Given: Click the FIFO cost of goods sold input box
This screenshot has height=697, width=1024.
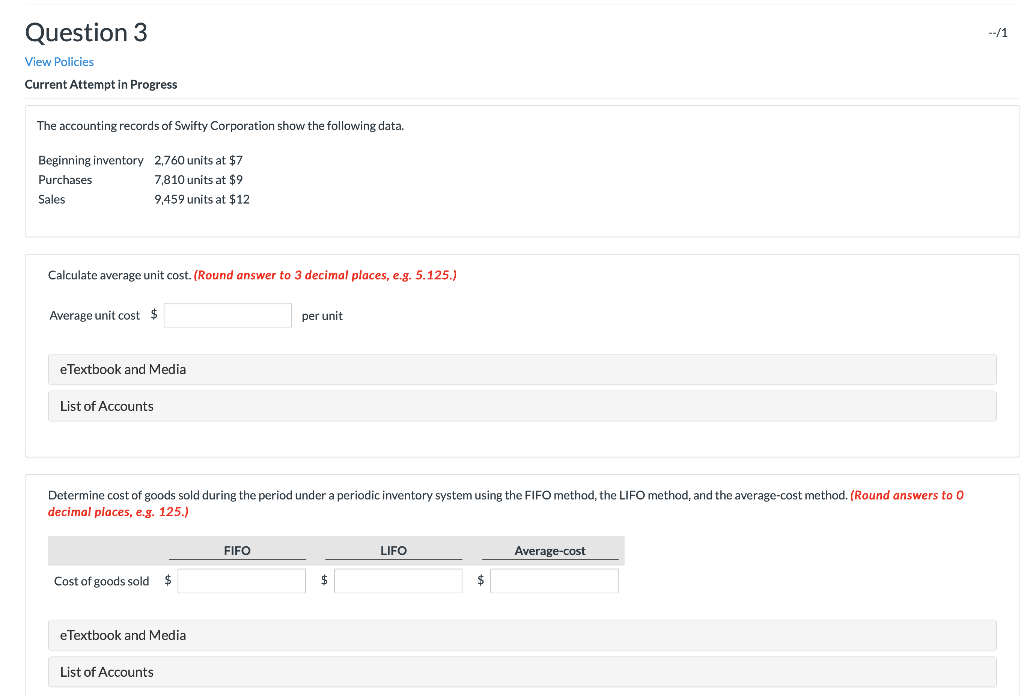Looking at the screenshot, I should point(241,580).
